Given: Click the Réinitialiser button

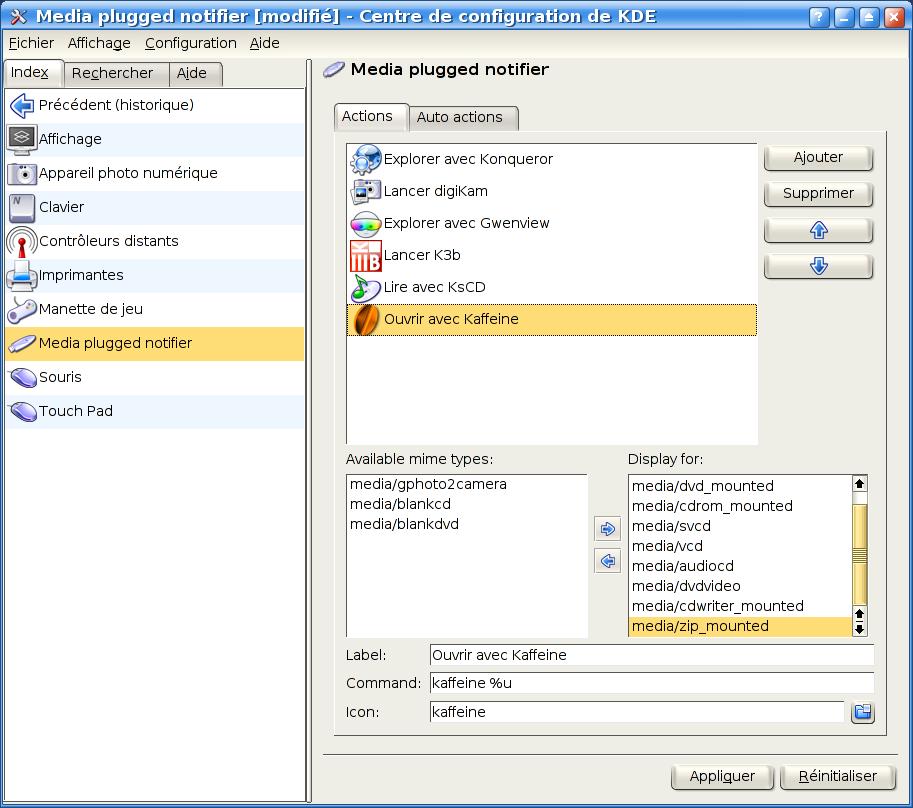Looking at the screenshot, I should point(837,776).
